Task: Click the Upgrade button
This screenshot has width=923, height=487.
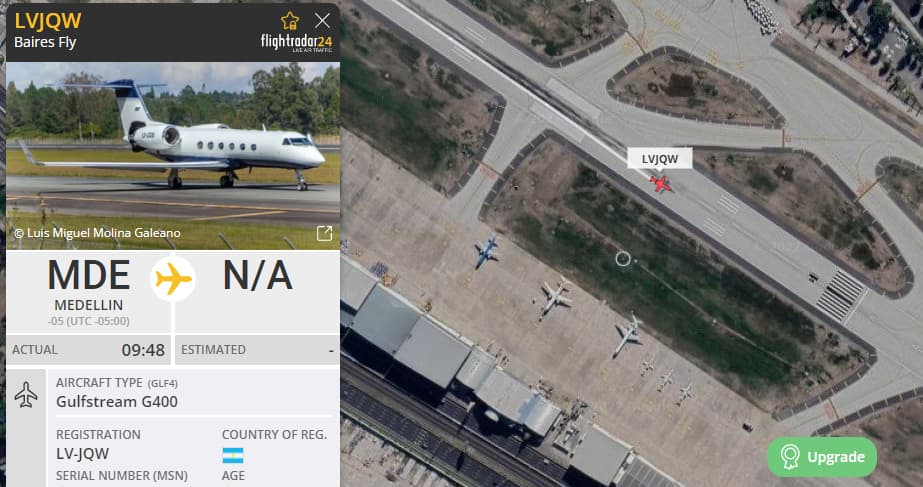Action: [x=822, y=457]
